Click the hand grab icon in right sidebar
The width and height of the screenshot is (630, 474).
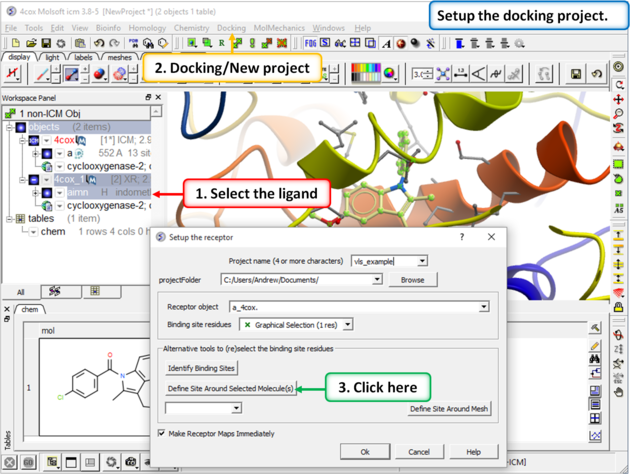(x=619, y=392)
